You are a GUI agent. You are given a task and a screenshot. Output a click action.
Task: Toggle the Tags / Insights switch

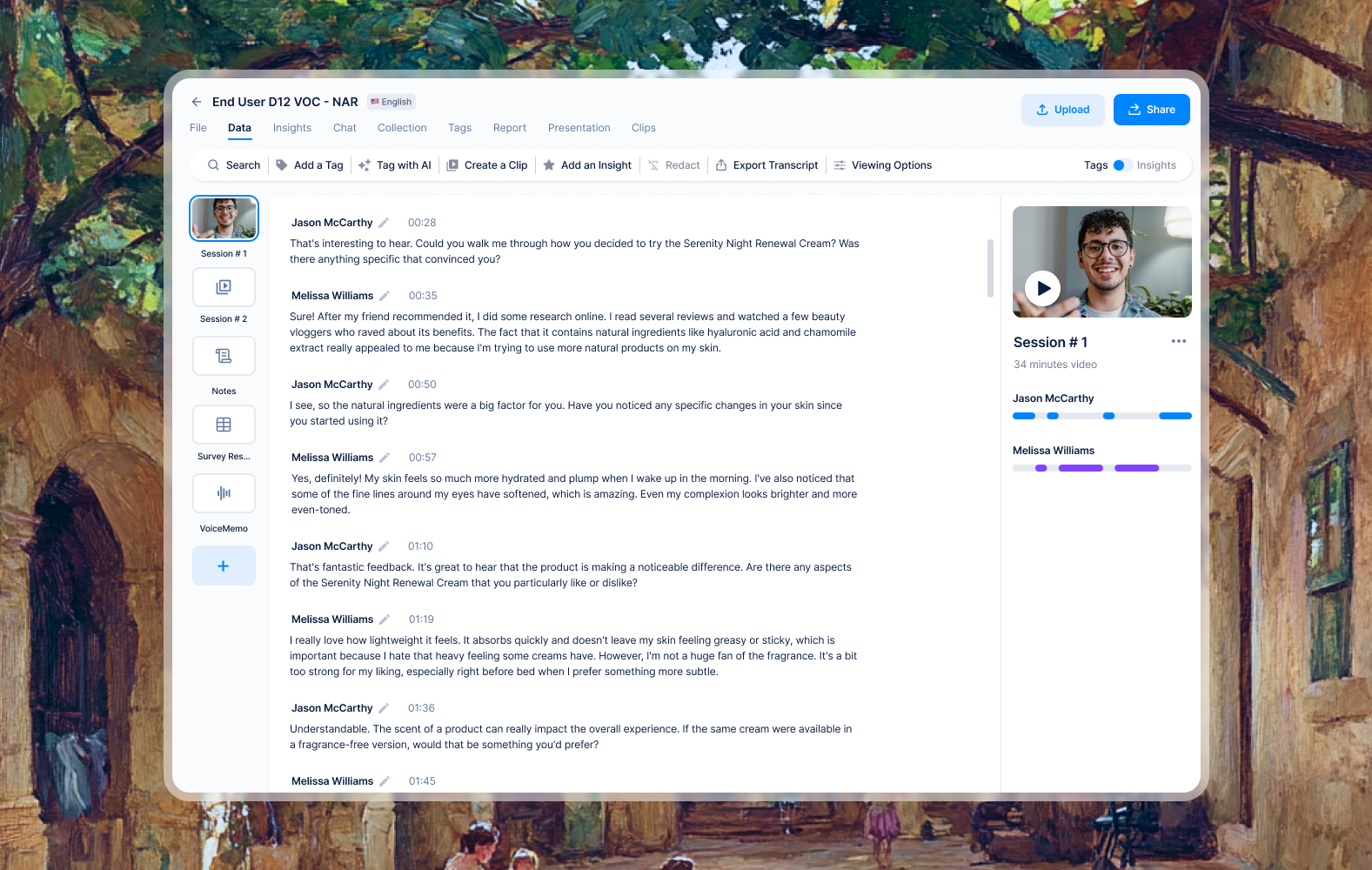coord(1121,165)
